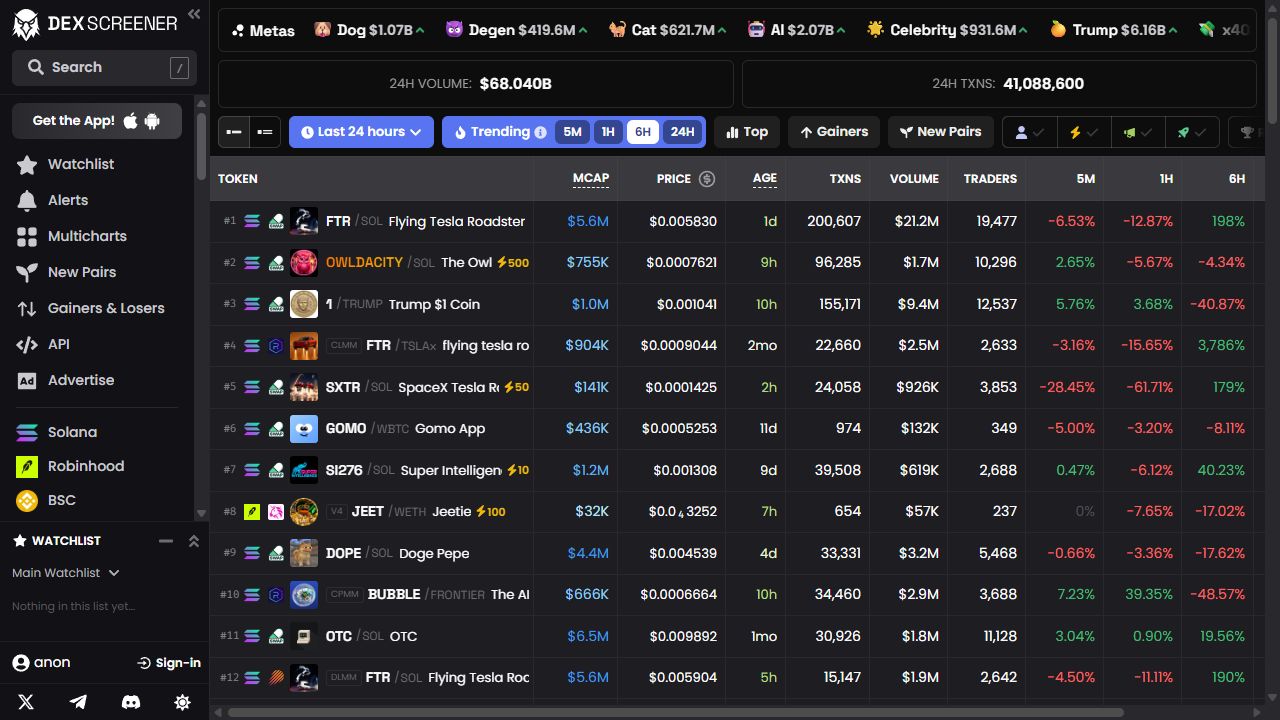Screen dimensions: 1280x720
Task: Open the Telegram icon in sidebar footer
Action: click(x=78, y=702)
